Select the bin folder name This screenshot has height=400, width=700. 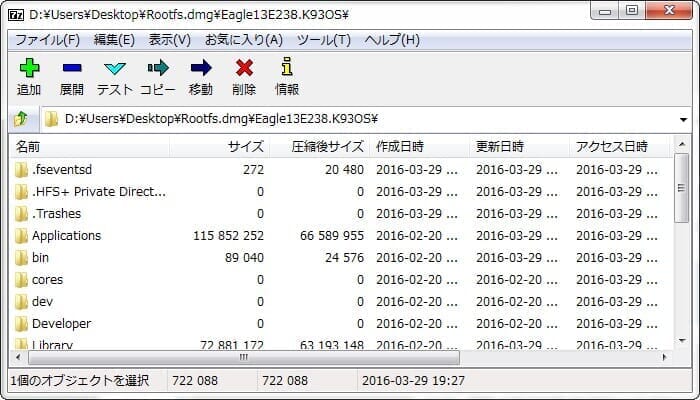coord(40,258)
